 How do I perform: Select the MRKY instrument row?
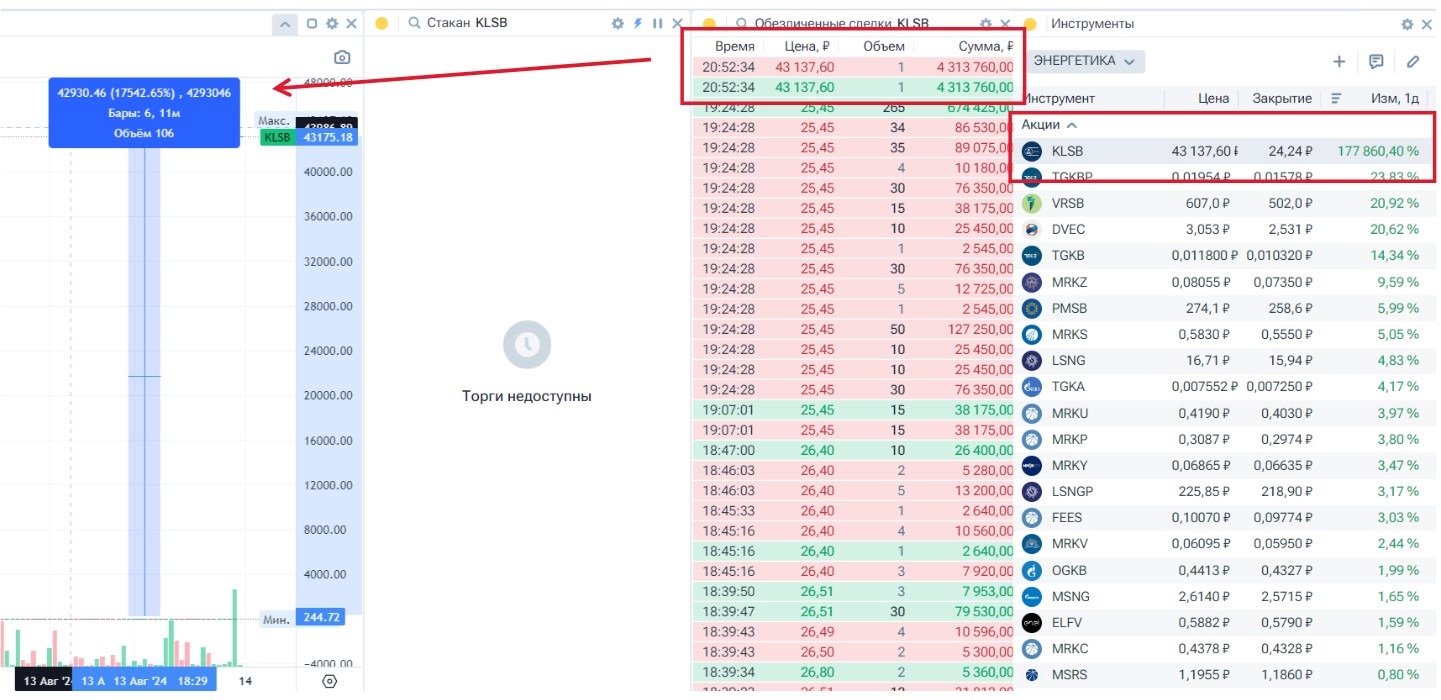pos(1225,465)
